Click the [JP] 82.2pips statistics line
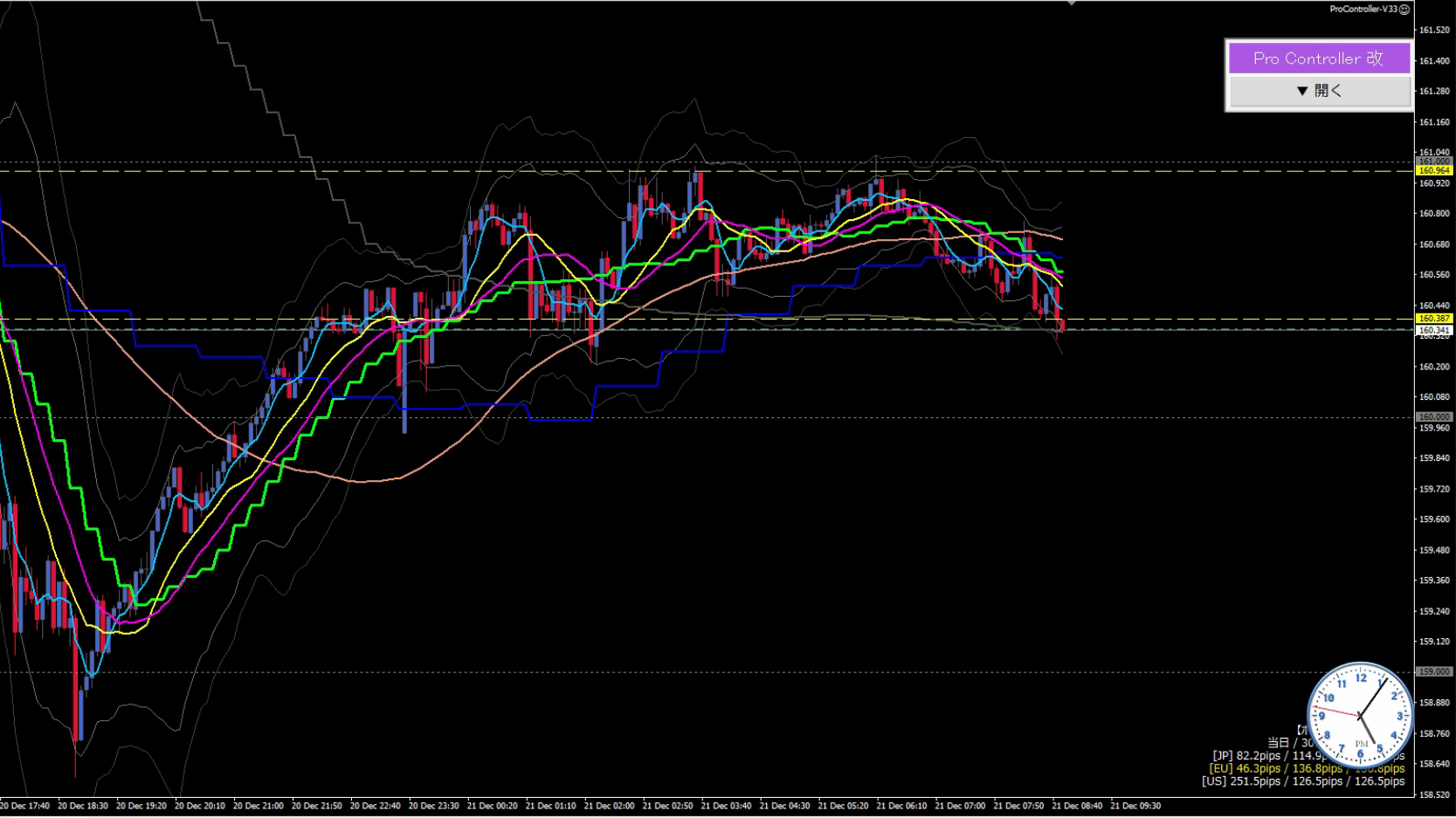This screenshot has width=1456, height=818. pos(1308,756)
